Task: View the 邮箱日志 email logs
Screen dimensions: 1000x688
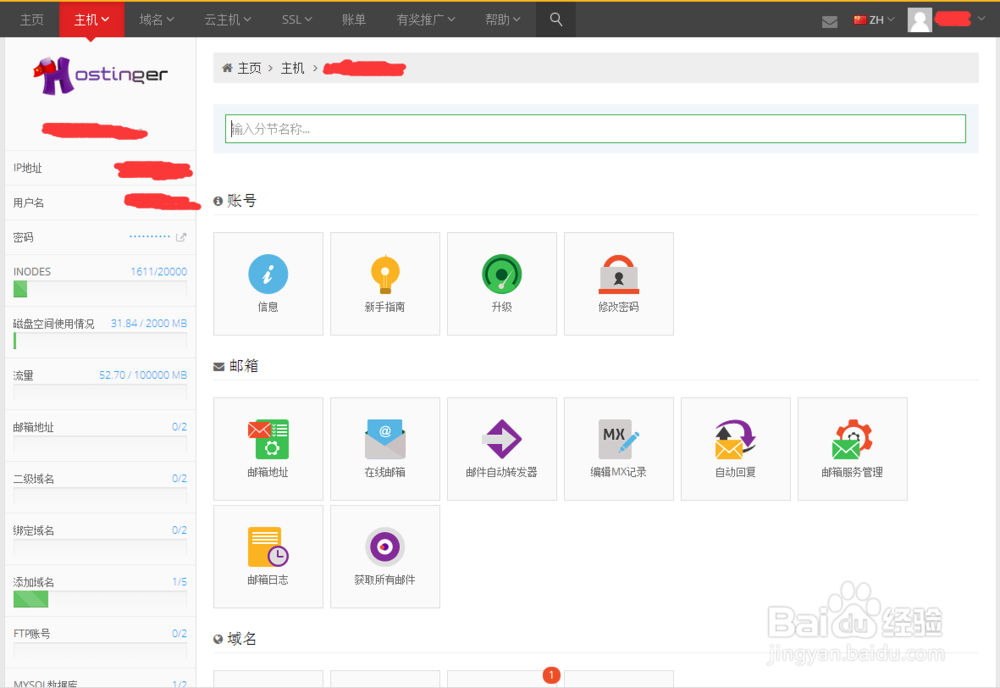Action: pyautogui.click(x=267, y=556)
